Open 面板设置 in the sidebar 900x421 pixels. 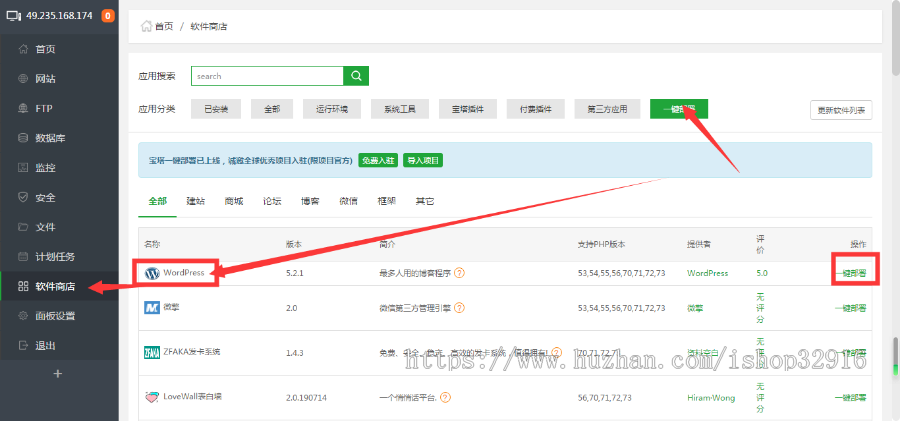coord(55,316)
